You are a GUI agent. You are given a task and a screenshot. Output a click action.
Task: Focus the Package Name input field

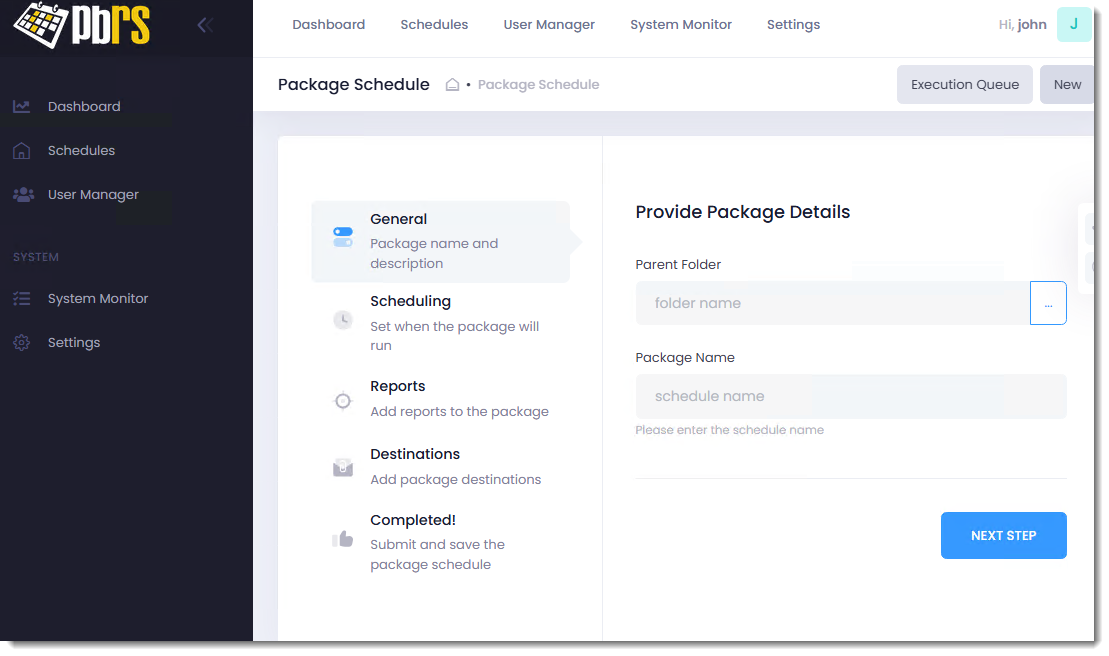tap(850, 397)
